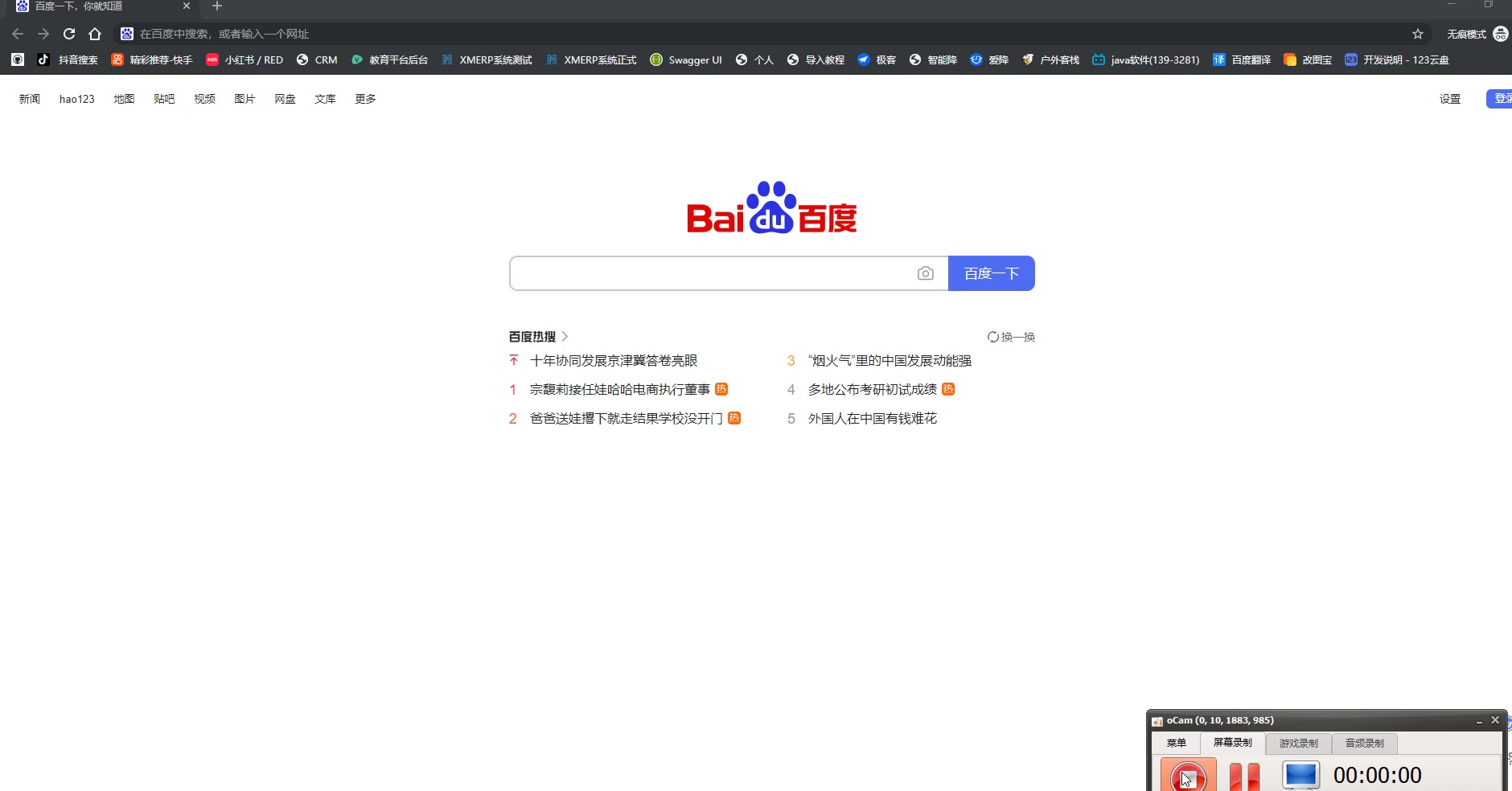Open the 精彩推荐-快手 bookmark
This screenshot has width=1512, height=791.
pyautogui.click(x=152, y=59)
